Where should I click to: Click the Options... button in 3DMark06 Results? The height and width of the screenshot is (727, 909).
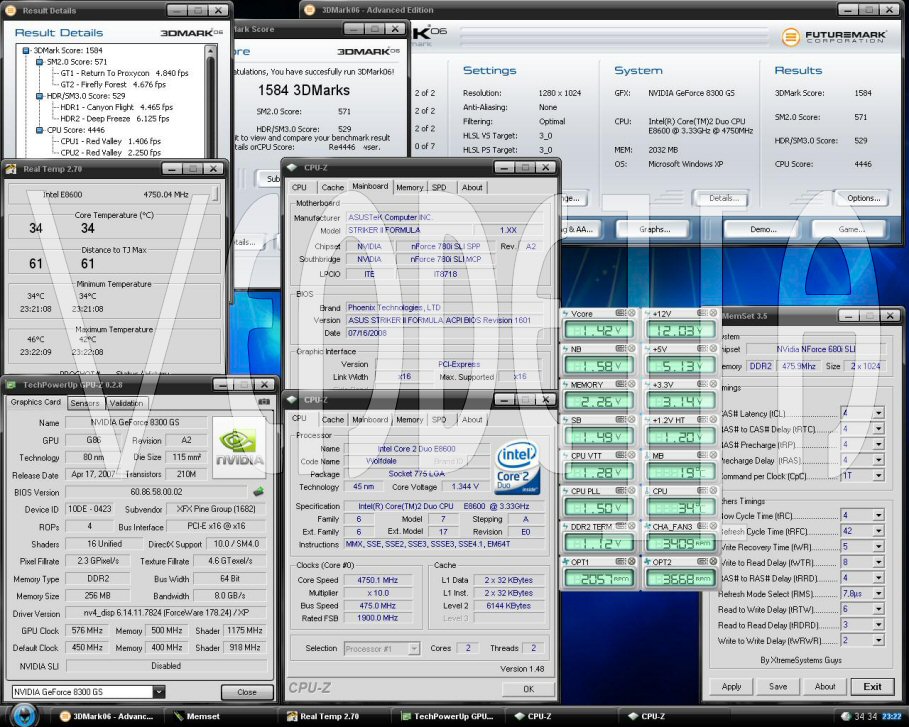click(x=863, y=198)
